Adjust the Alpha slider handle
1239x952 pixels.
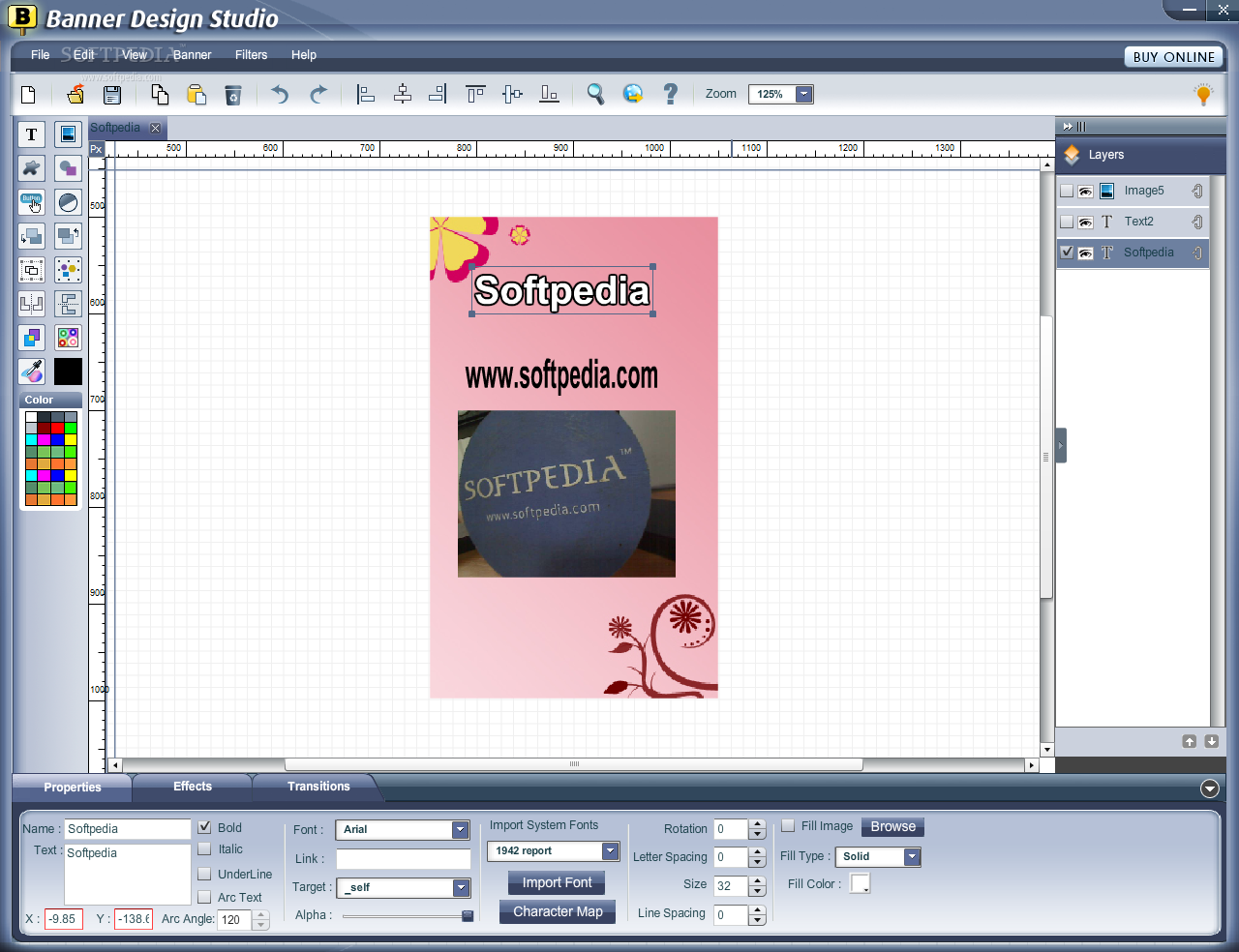point(468,915)
